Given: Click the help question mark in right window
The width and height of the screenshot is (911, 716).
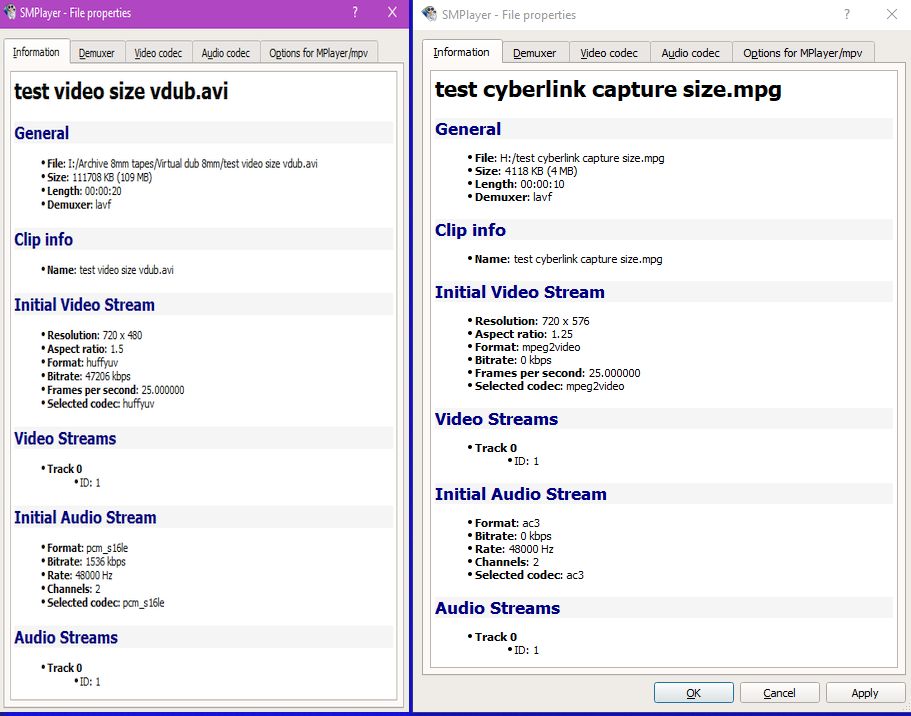Looking at the screenshot, I should (847, 15).
